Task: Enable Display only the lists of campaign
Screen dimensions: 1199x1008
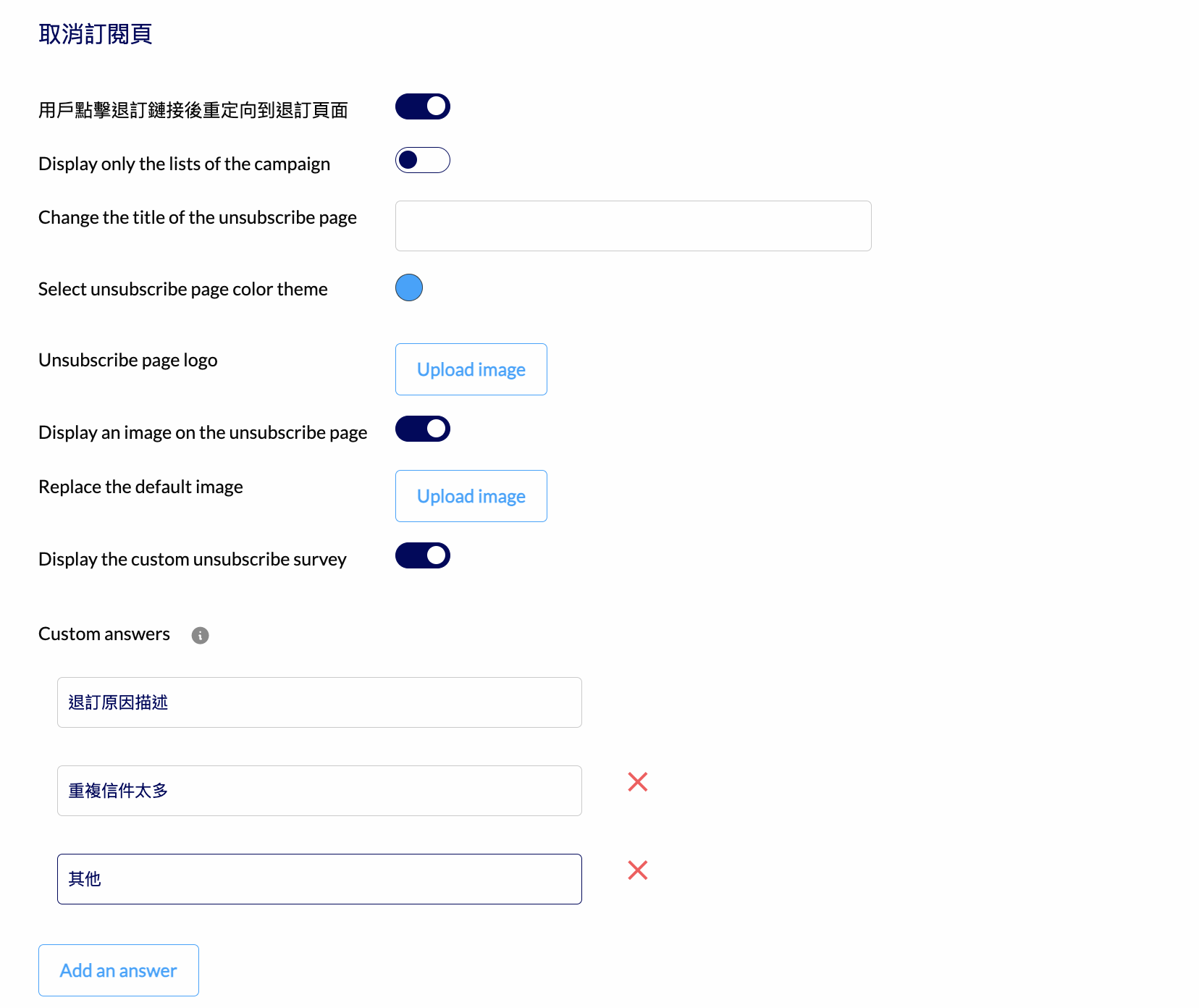Action: click(x=423, y=160)
